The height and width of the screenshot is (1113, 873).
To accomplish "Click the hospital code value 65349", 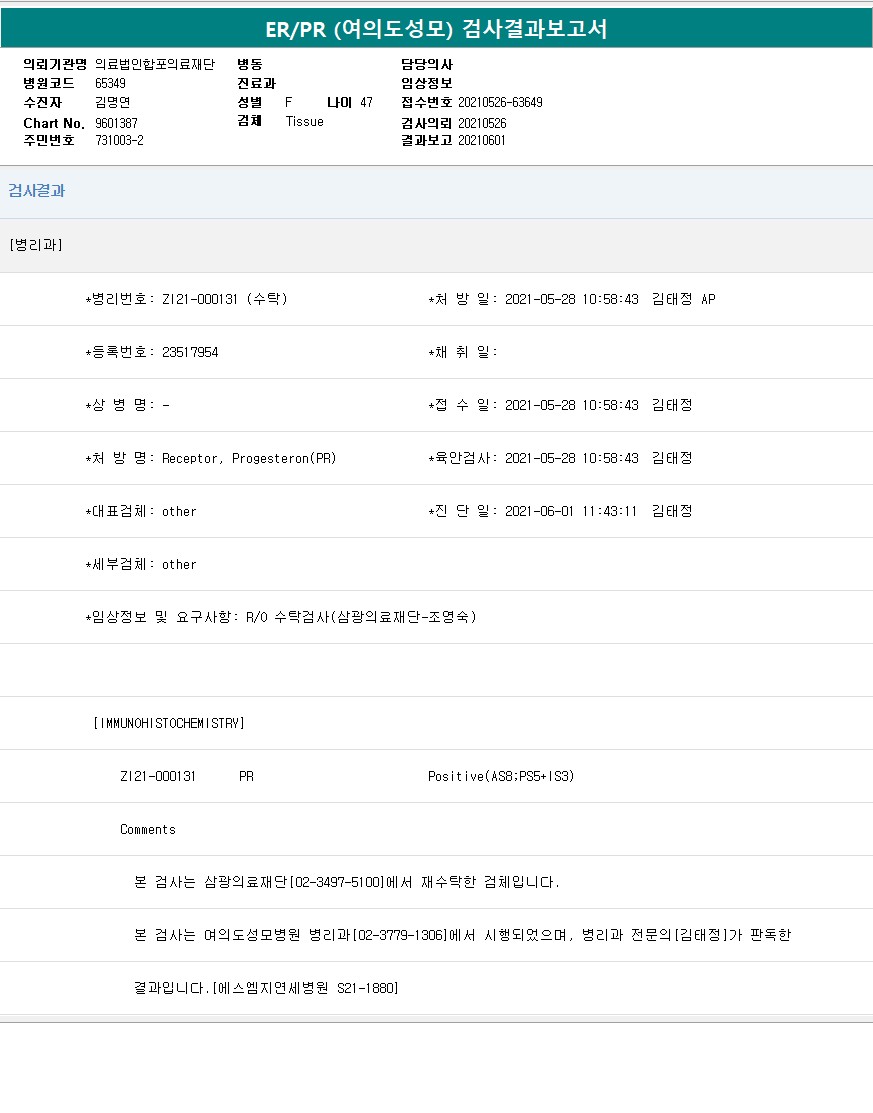I will [x=110, y=84].
